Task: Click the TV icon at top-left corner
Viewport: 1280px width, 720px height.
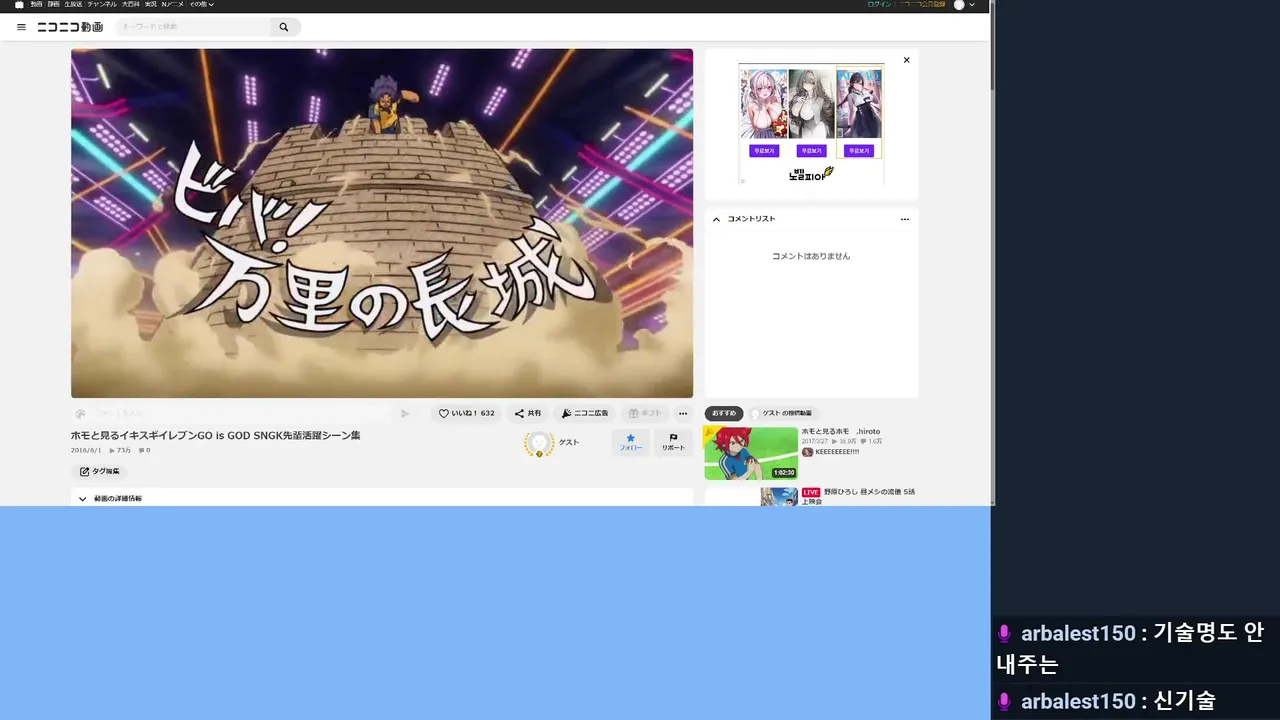Action: (19, 5)
